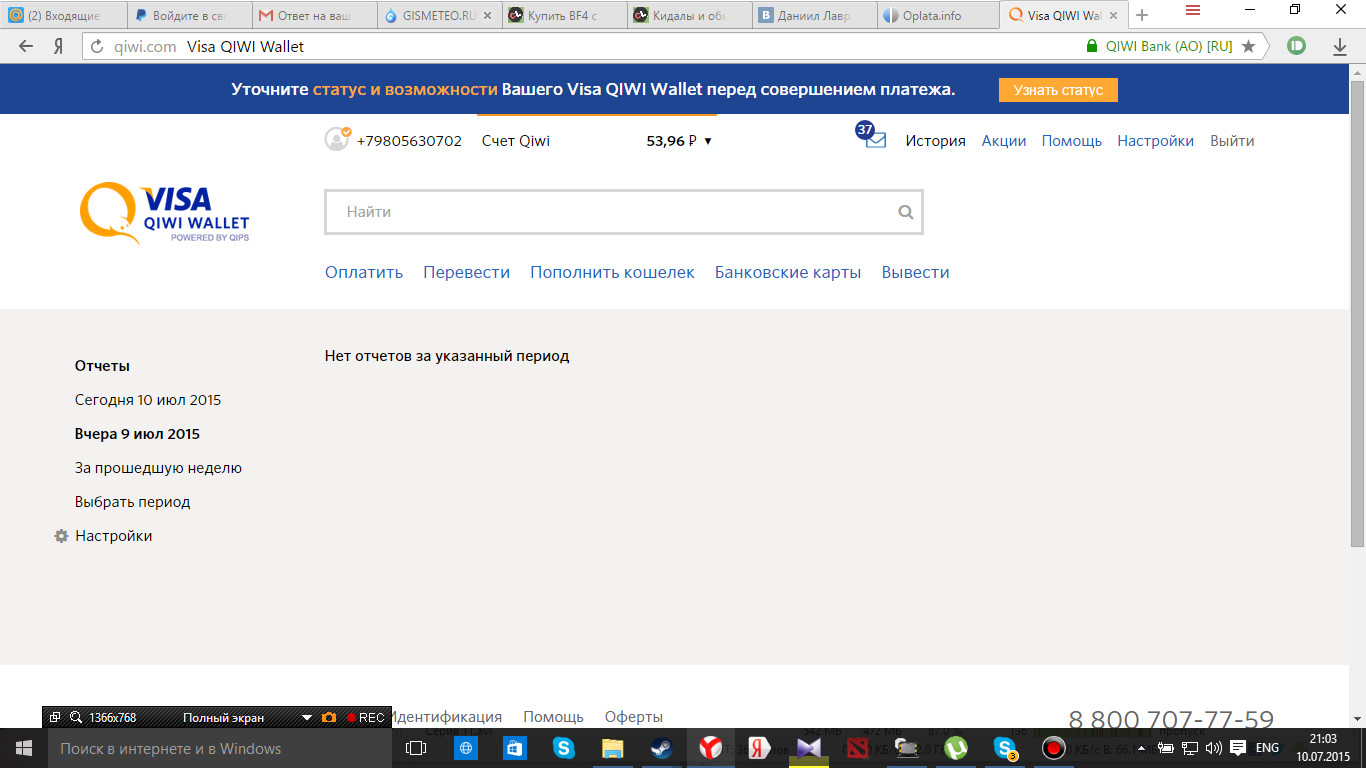Open Steam from the taskbar

coord(662,748)
